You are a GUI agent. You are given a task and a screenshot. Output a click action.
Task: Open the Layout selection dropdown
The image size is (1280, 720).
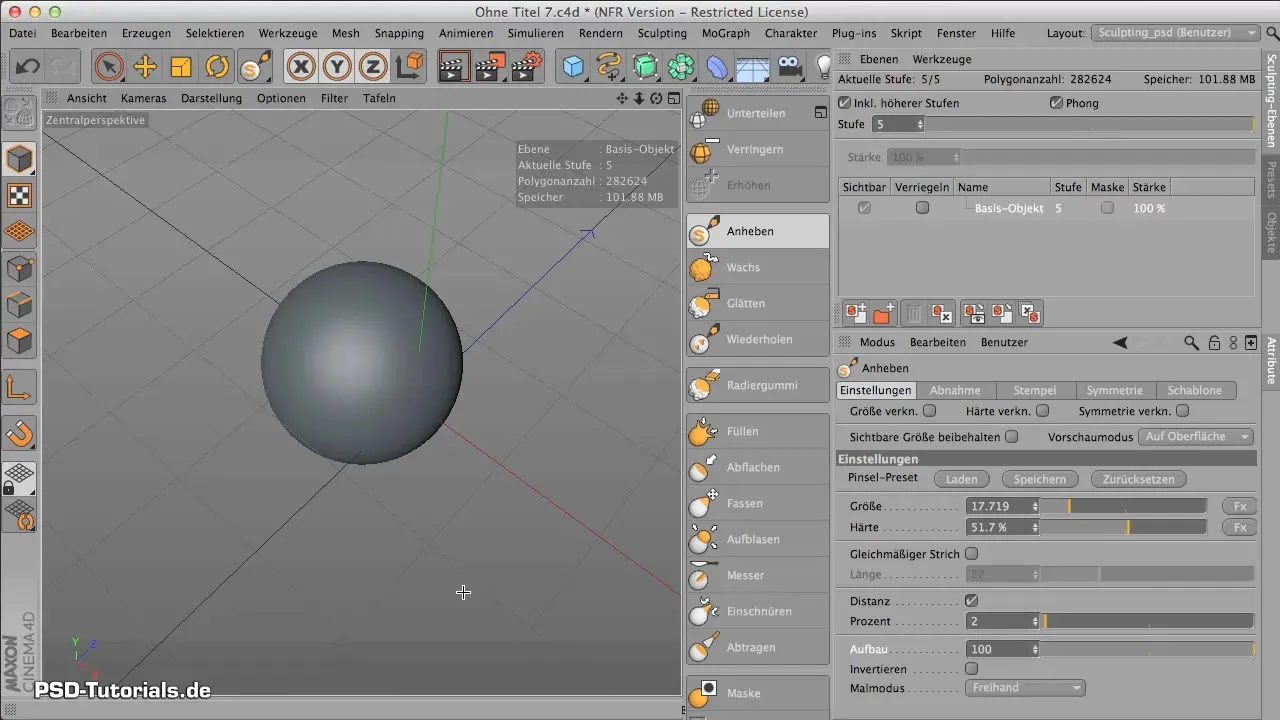(1176, 33)
